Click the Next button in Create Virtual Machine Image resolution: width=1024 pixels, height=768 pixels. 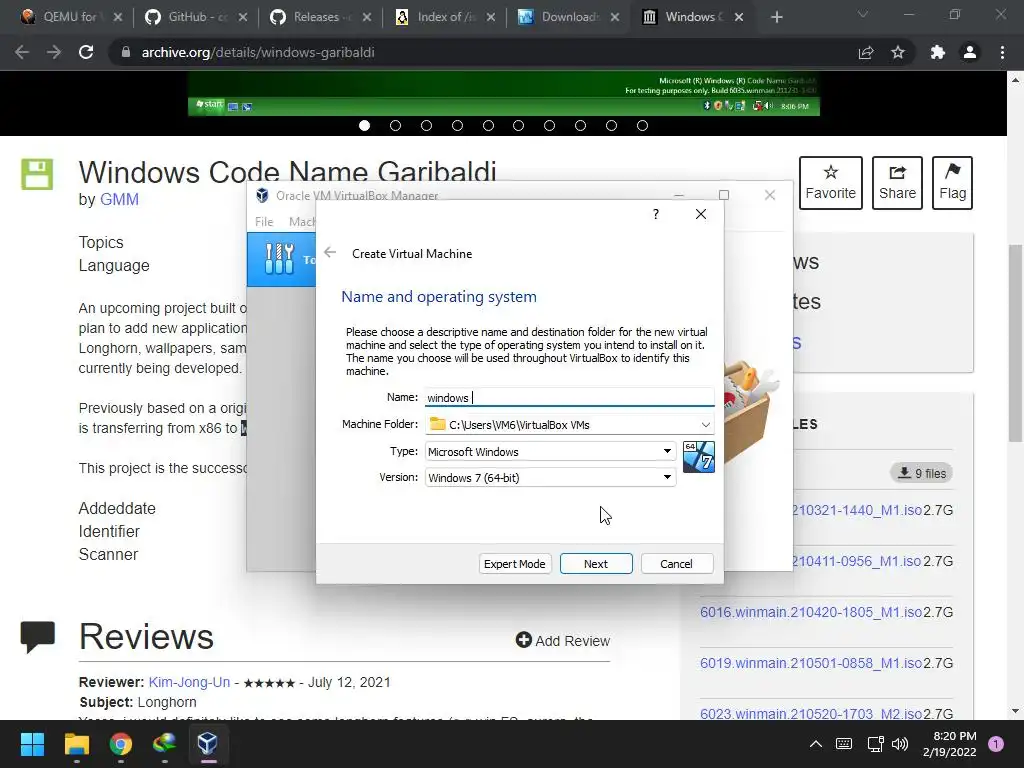pos(596,564)
